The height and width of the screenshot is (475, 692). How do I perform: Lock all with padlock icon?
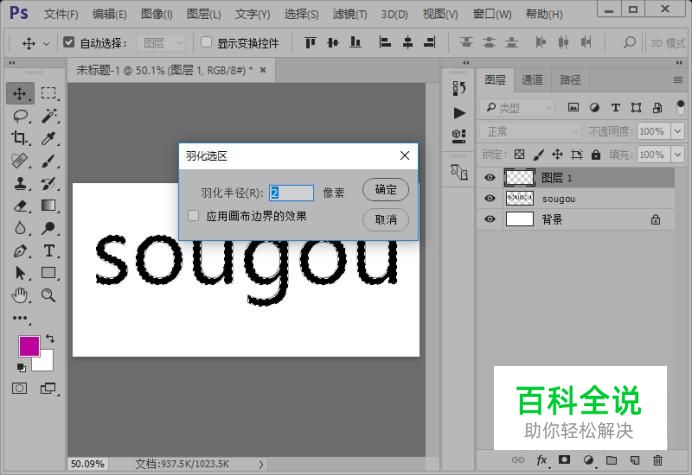[596, 155]
